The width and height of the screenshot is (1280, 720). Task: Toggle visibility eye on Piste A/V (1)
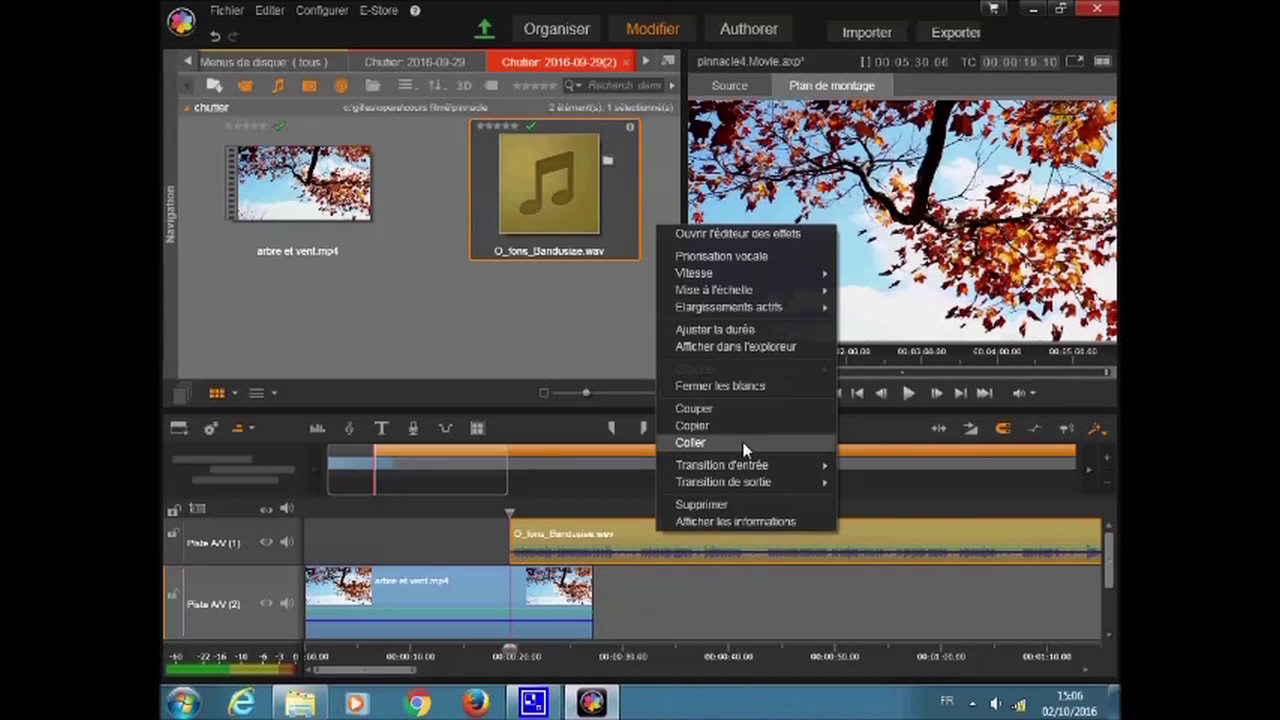(x=266, y=543)
